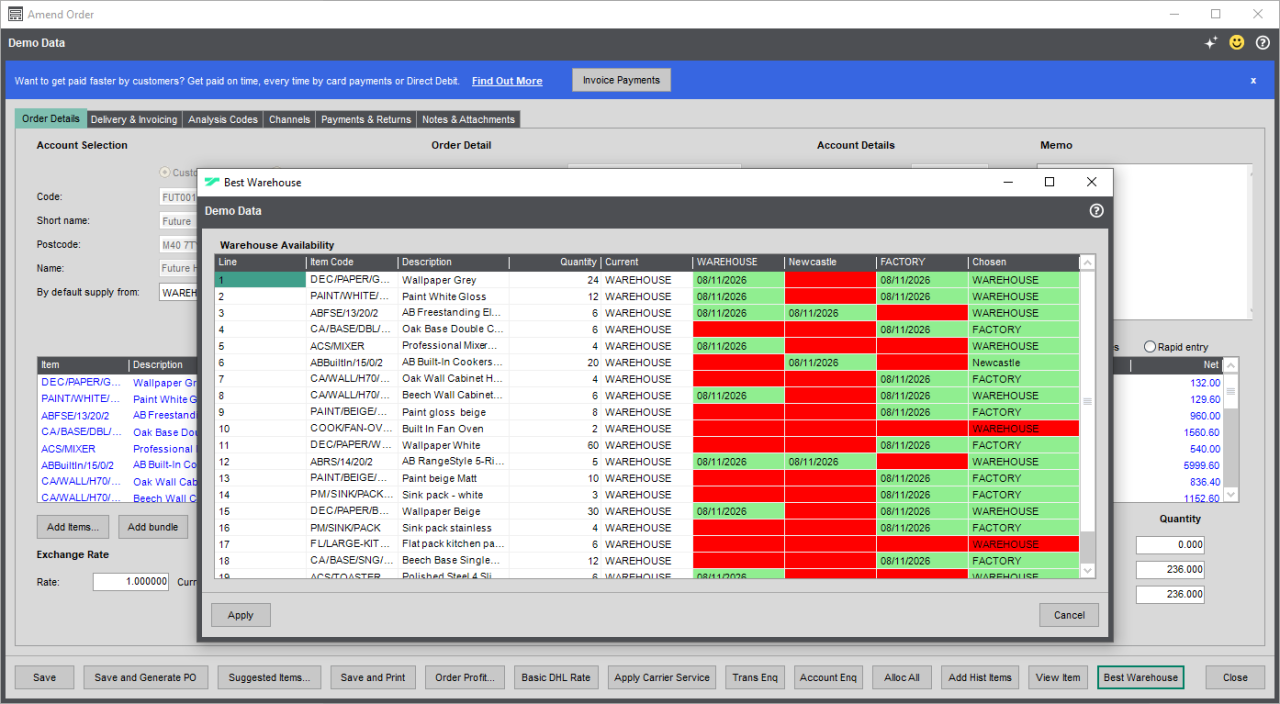The width and height of the screenshot is (1280, 704).
Task: Click the Memo text area
Action: (x=1145, y=242)
